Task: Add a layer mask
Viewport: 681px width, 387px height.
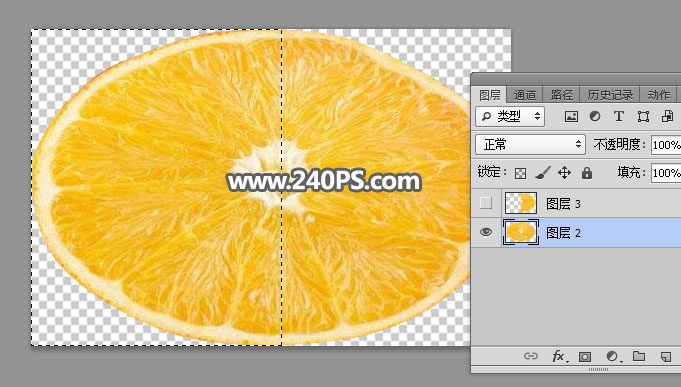Action: point(585,357)
